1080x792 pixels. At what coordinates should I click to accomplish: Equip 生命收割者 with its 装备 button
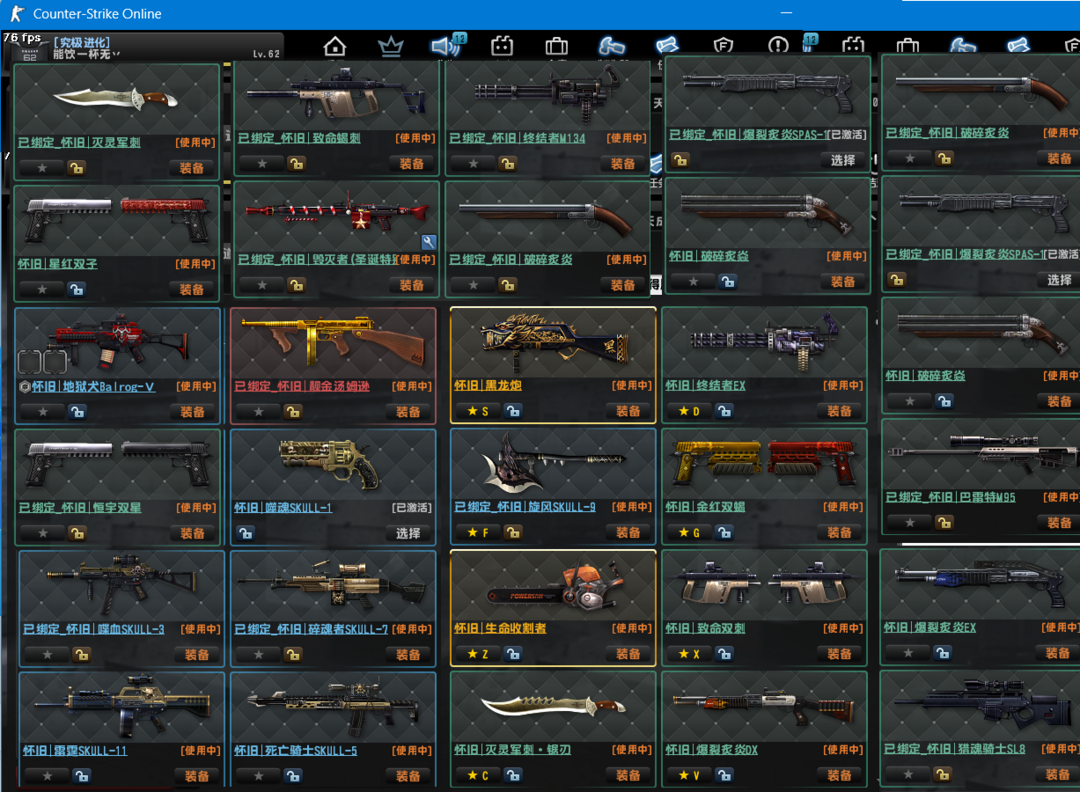tap(627, 654)
